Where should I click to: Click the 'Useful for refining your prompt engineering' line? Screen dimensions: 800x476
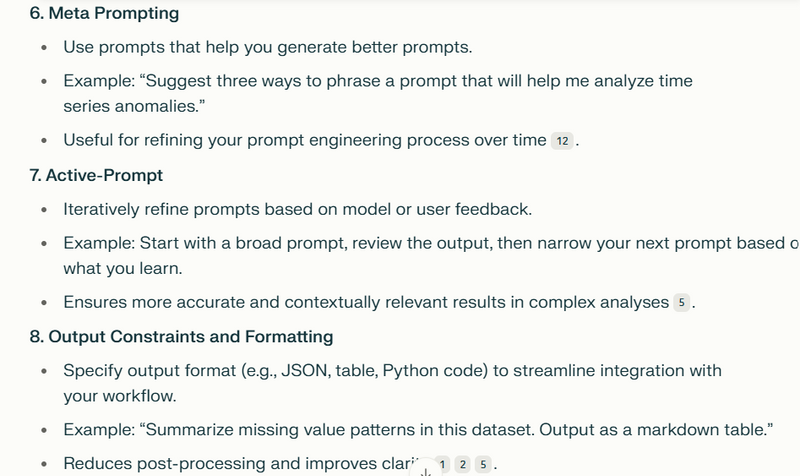click(305, 140)
